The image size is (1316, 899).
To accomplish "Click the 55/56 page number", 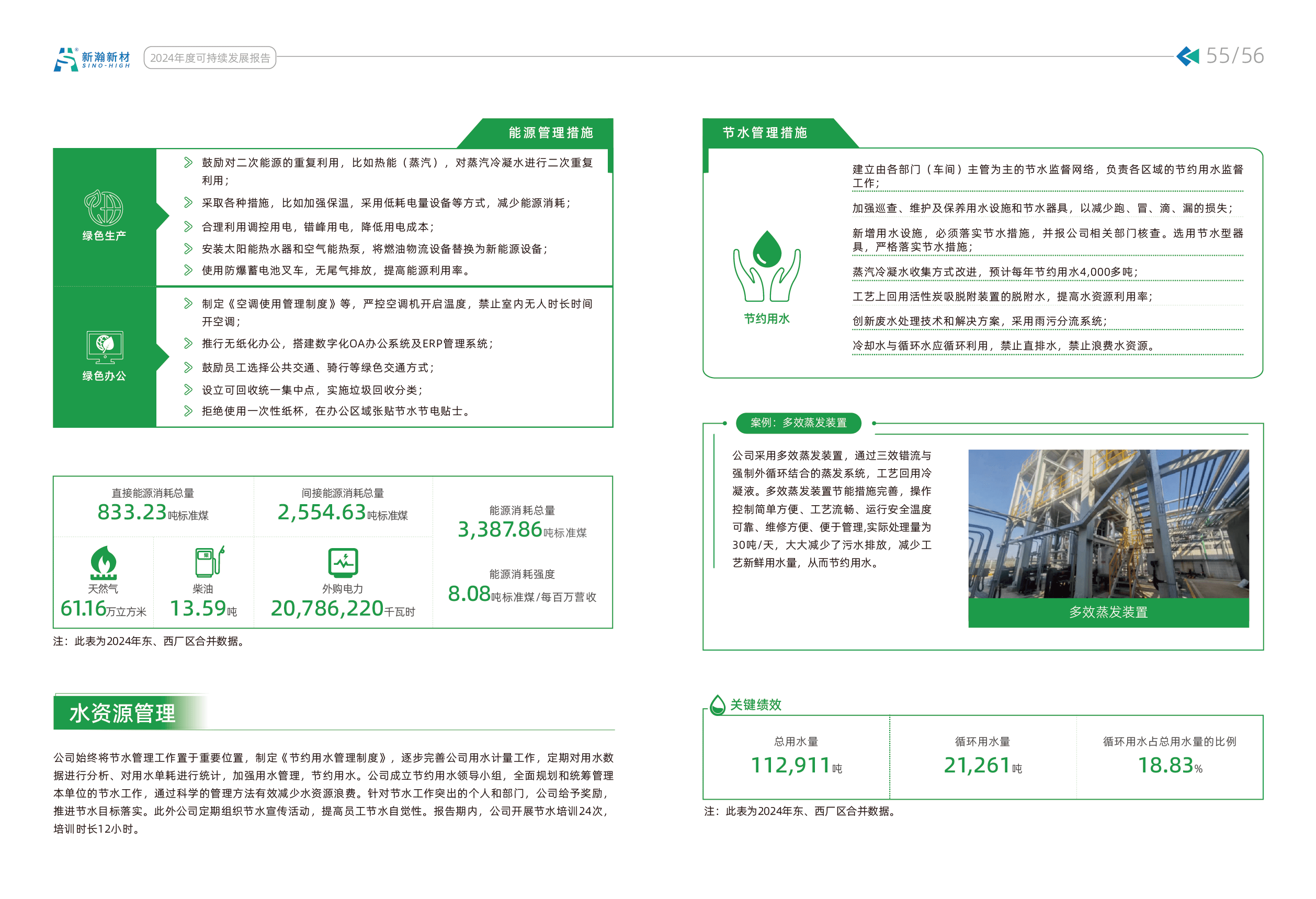I will click(x=1234, y=56).
